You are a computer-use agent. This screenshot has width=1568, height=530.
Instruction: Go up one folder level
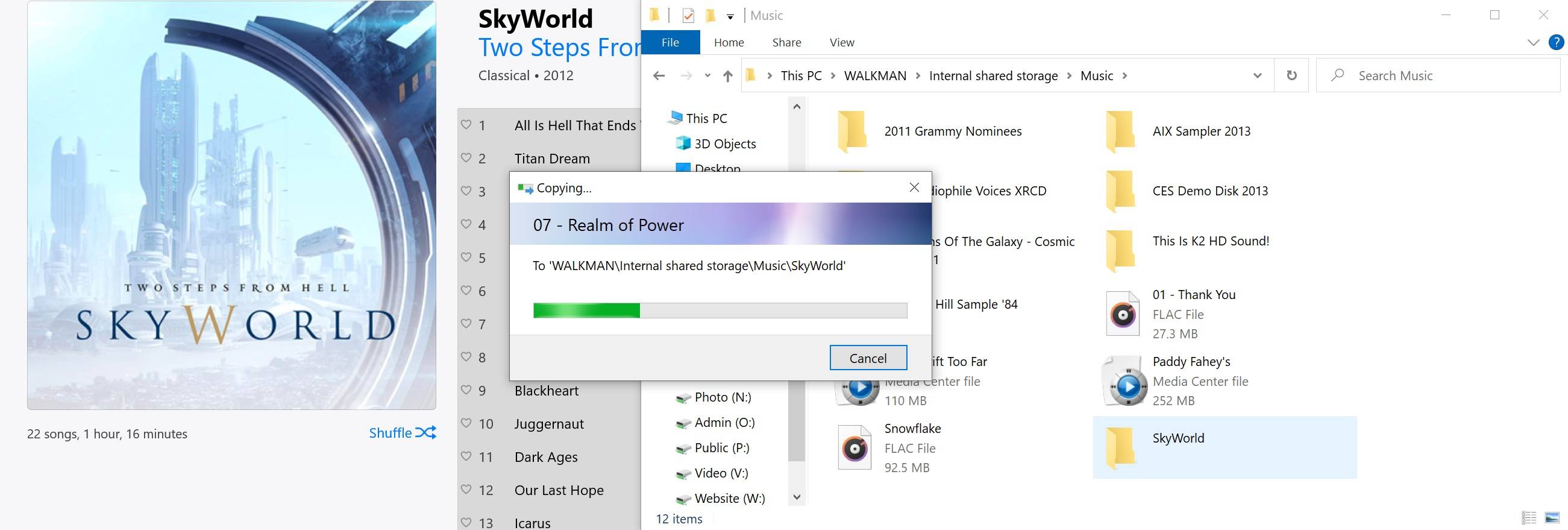pos(727,75)
